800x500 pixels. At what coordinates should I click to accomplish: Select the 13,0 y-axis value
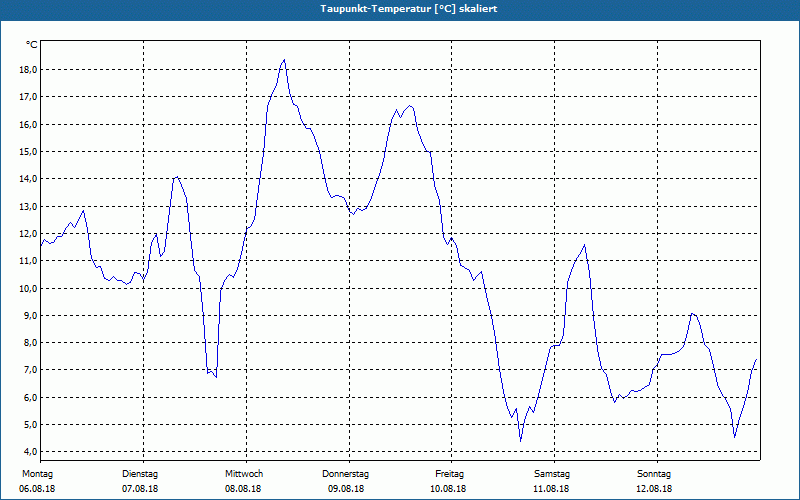click(x=28, y=207)
